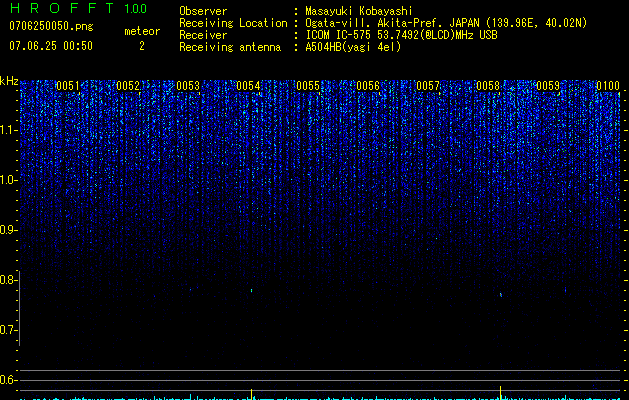The width and height of the screenshot is (629, 400).
Task: Click the meteor echo below 0054
Action: [252, 290]
